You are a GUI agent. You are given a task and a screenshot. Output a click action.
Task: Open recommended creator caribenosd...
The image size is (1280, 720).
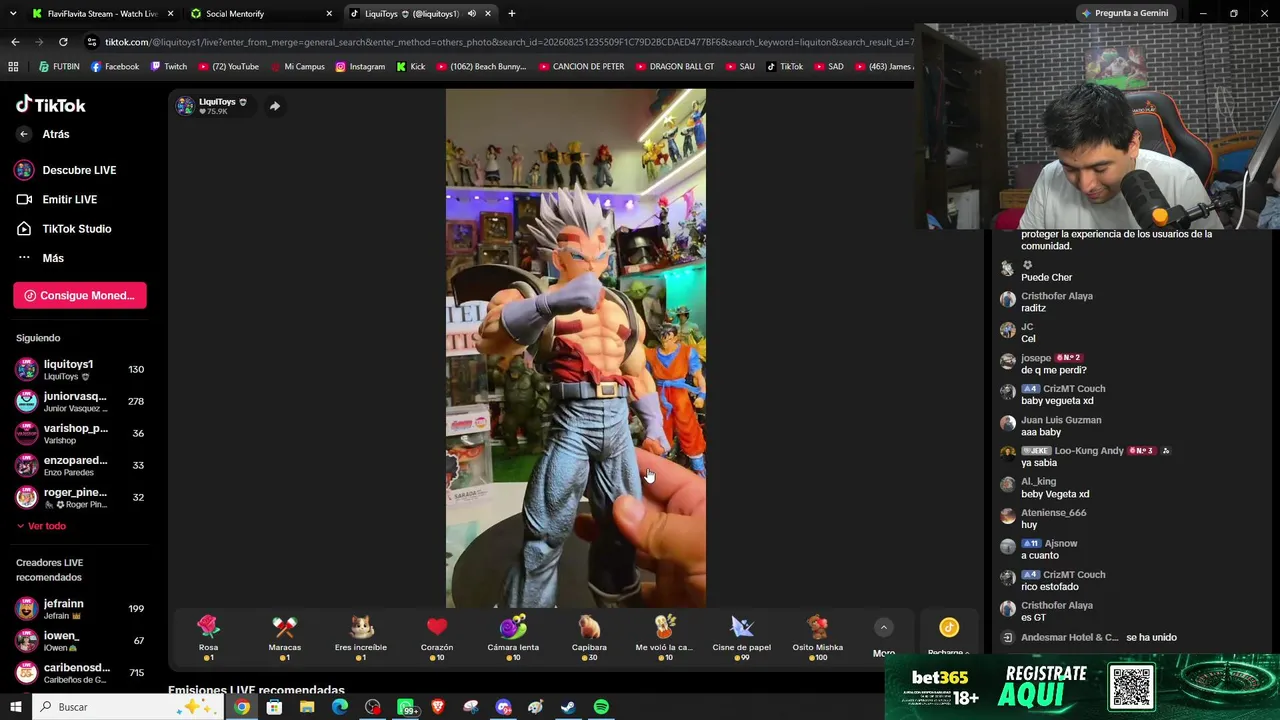click(x=80, y=672)
